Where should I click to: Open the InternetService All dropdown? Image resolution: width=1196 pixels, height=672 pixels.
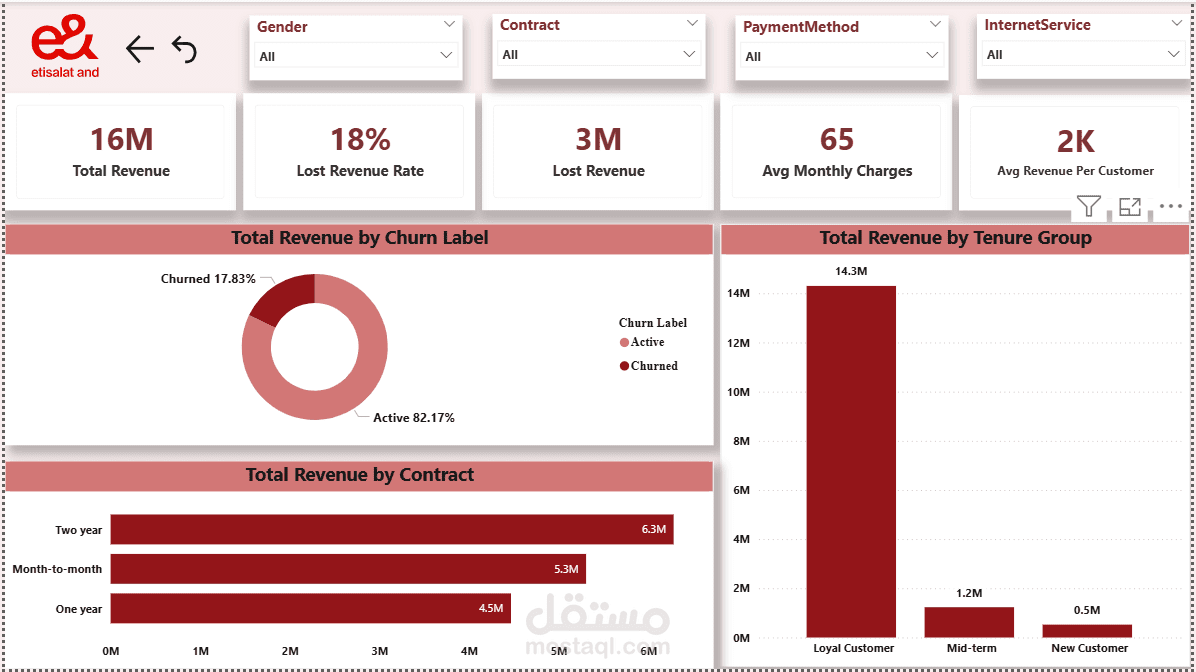pos(1083,54)
